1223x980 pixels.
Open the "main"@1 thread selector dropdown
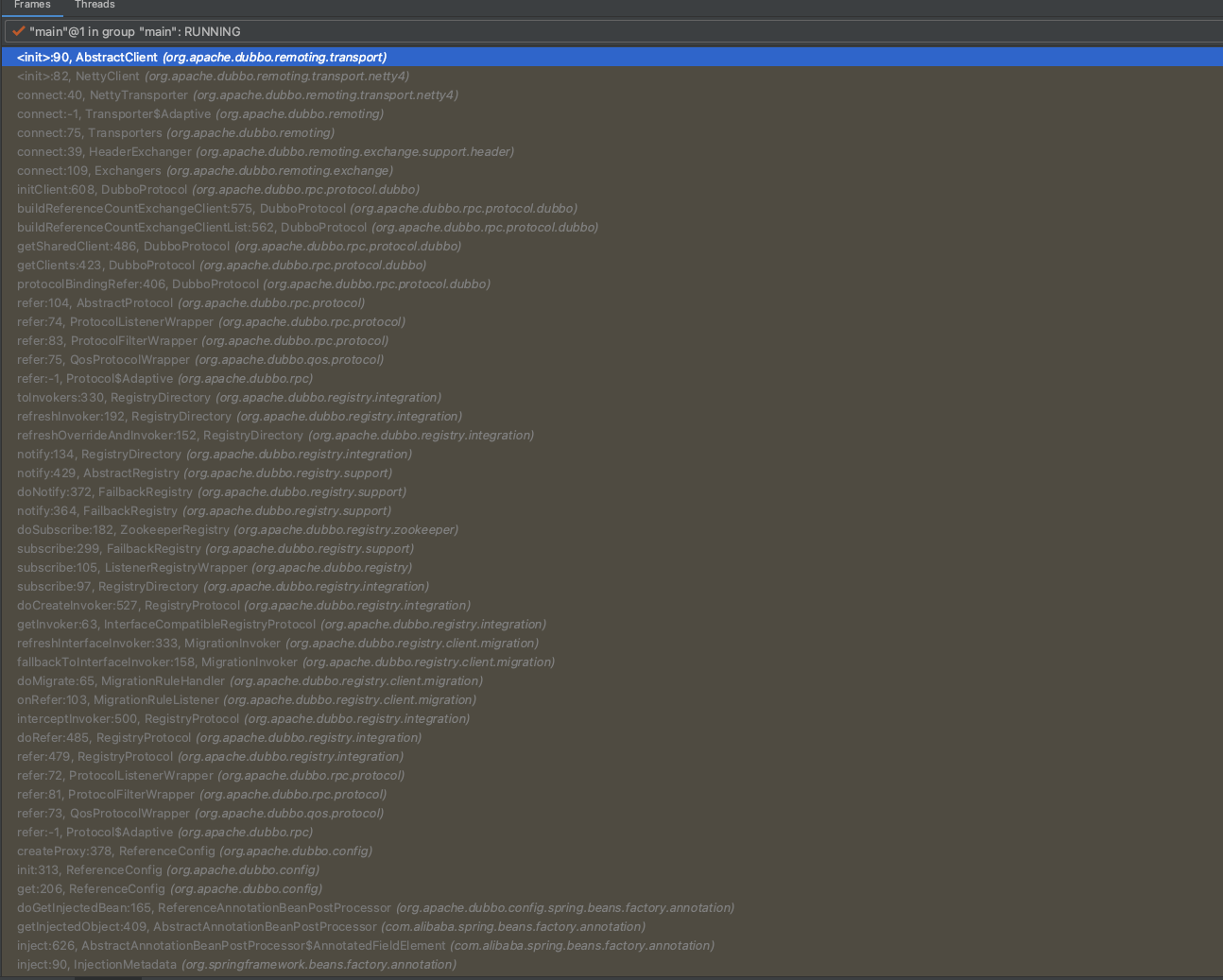click(613, 31)
